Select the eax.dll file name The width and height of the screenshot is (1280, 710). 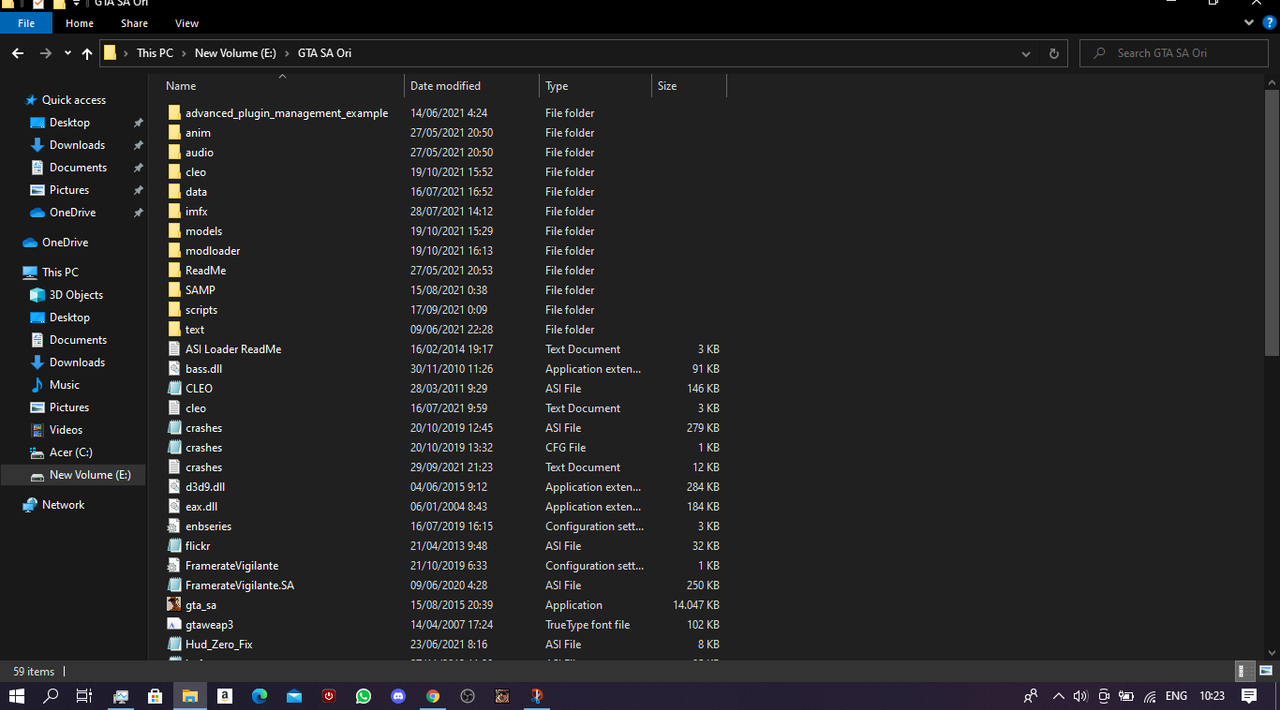click(x=202, y=507)
